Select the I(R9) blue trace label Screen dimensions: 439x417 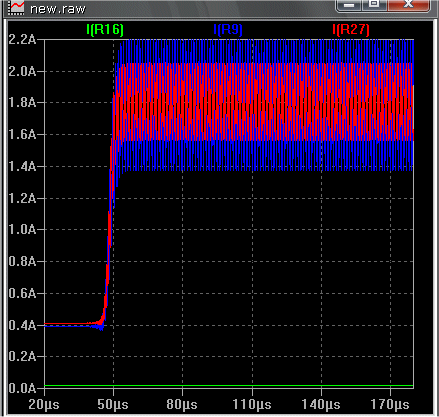[228, 30]
